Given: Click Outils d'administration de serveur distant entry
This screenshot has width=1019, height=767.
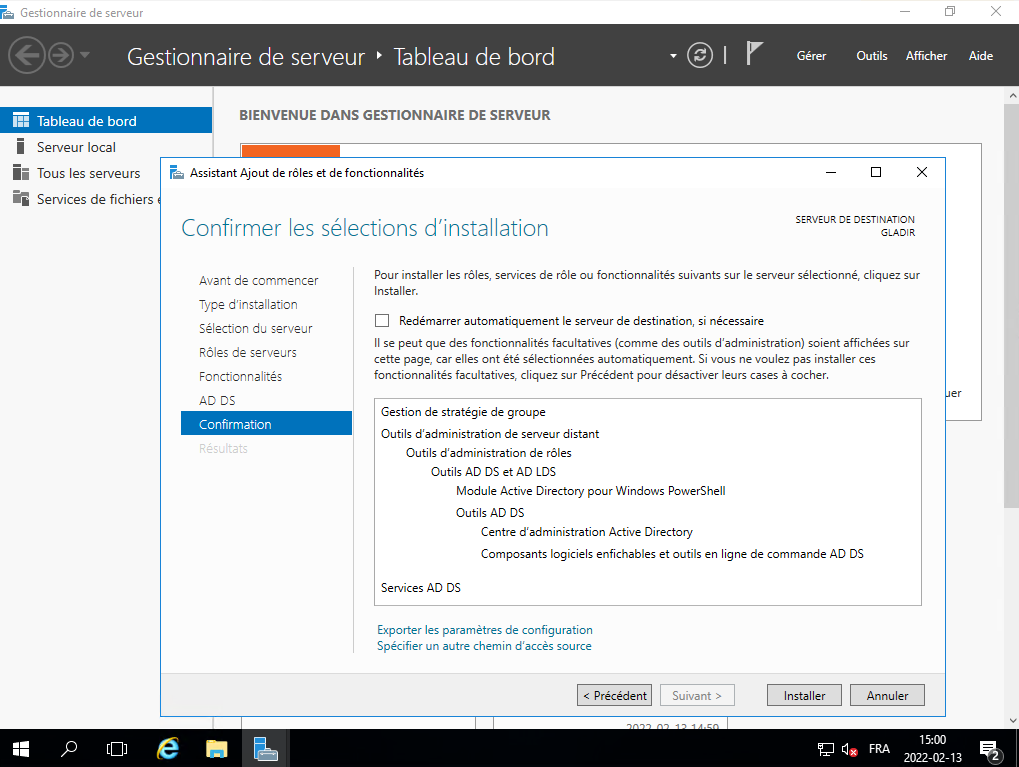Looking at the screenshot, I should [x=490, y=434].
